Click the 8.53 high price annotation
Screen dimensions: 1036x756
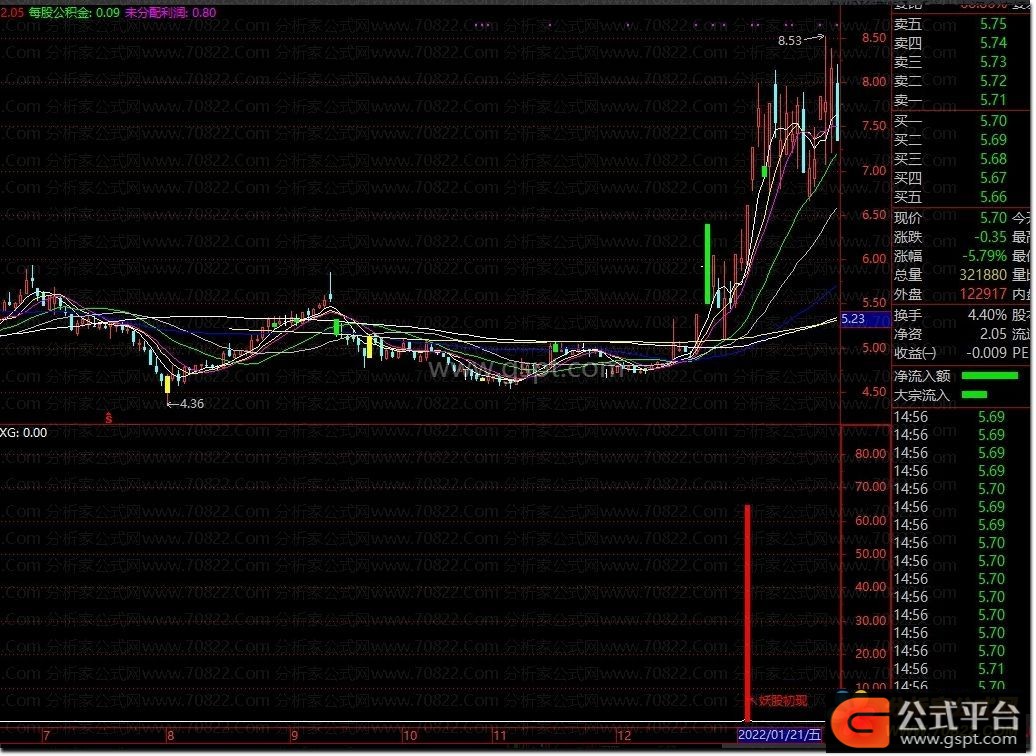click(x=790, y=41)
